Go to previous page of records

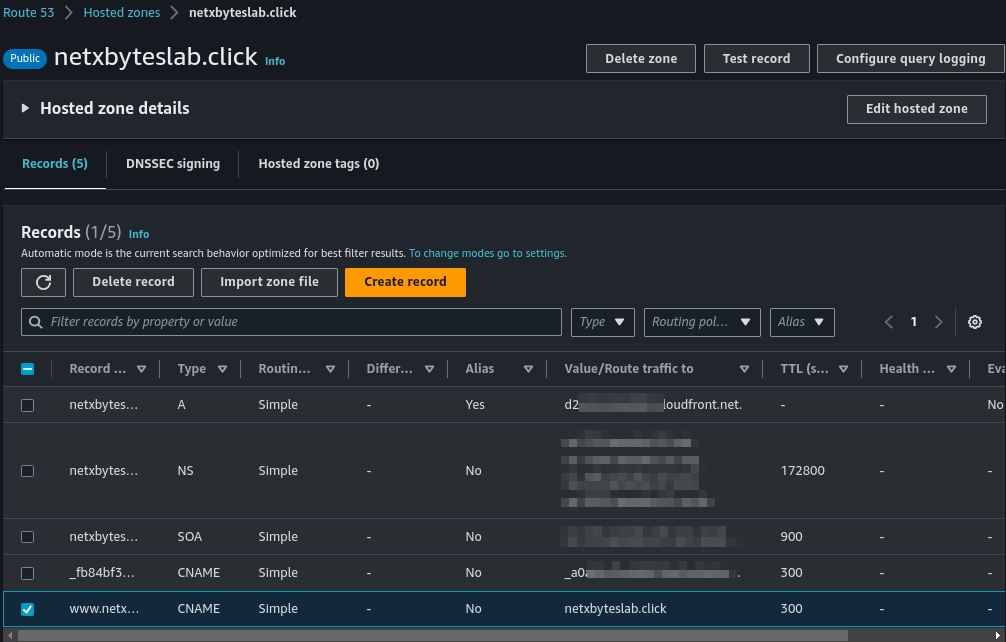pyautogui.click(x=889, y=322)
